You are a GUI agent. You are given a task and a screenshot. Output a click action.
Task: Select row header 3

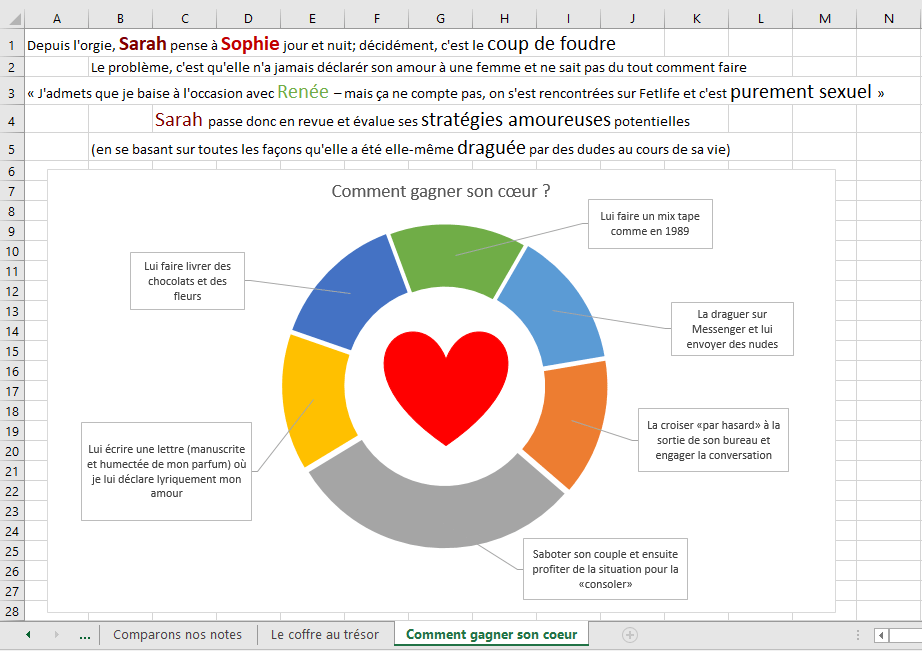[x=11, y=92]
